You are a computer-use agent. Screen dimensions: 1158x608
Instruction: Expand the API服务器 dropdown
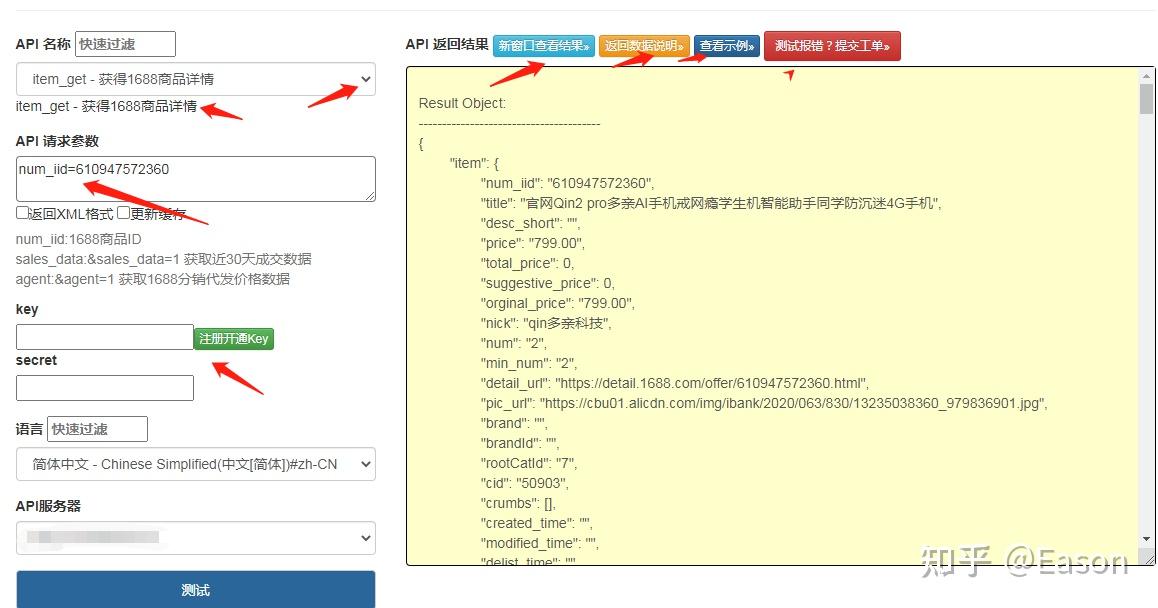click(195, 538)
